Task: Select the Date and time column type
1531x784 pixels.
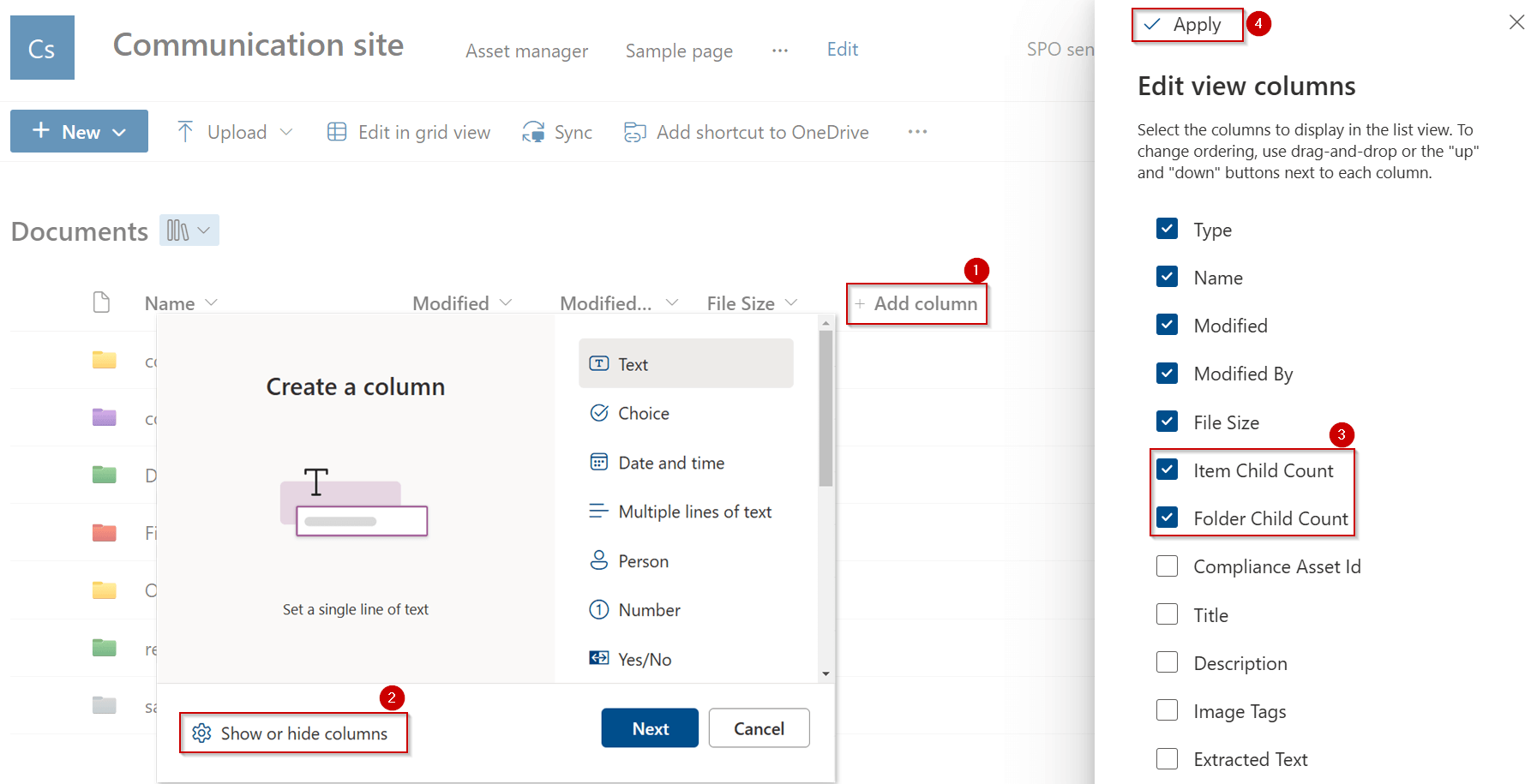Action: (x=670, y=463)
